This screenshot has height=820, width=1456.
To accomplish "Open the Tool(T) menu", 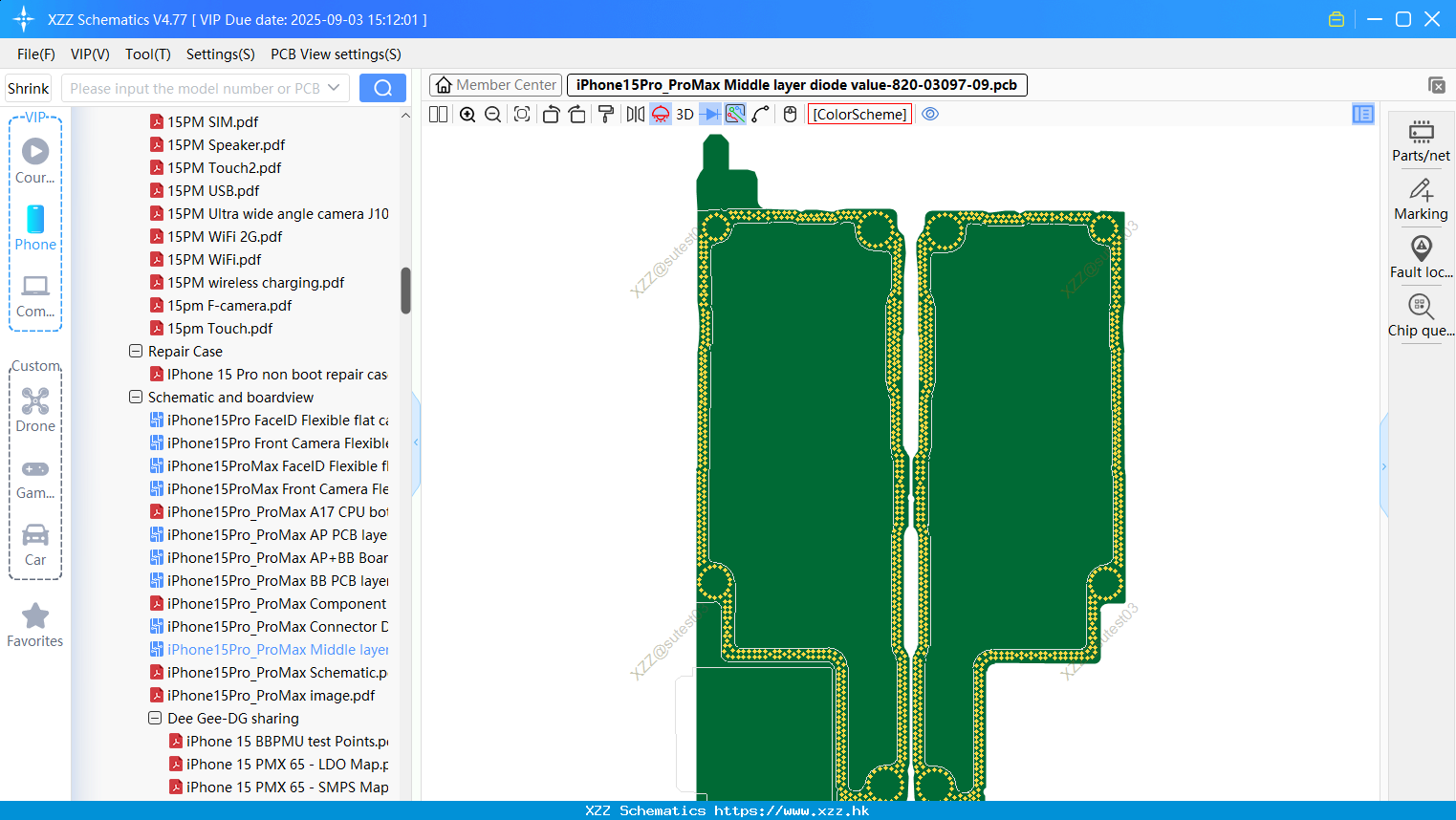I will [148, 54].
